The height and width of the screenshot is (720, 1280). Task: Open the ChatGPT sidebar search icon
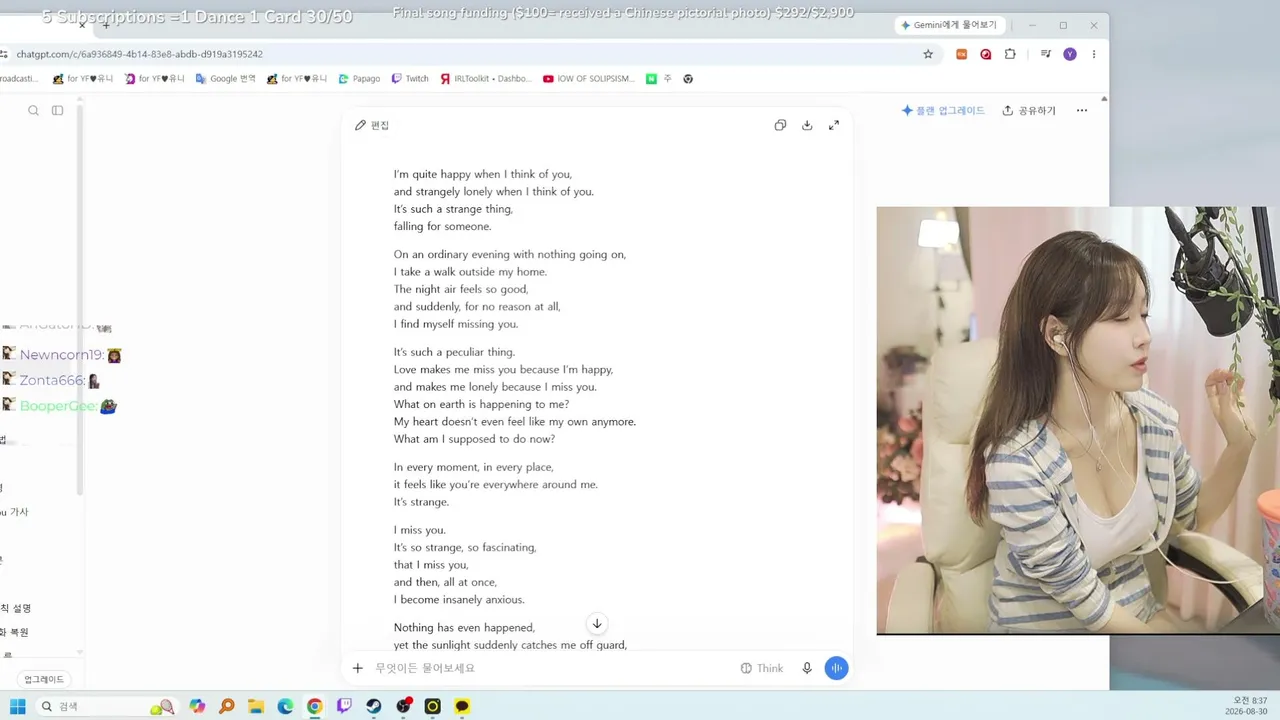point(33,111)
